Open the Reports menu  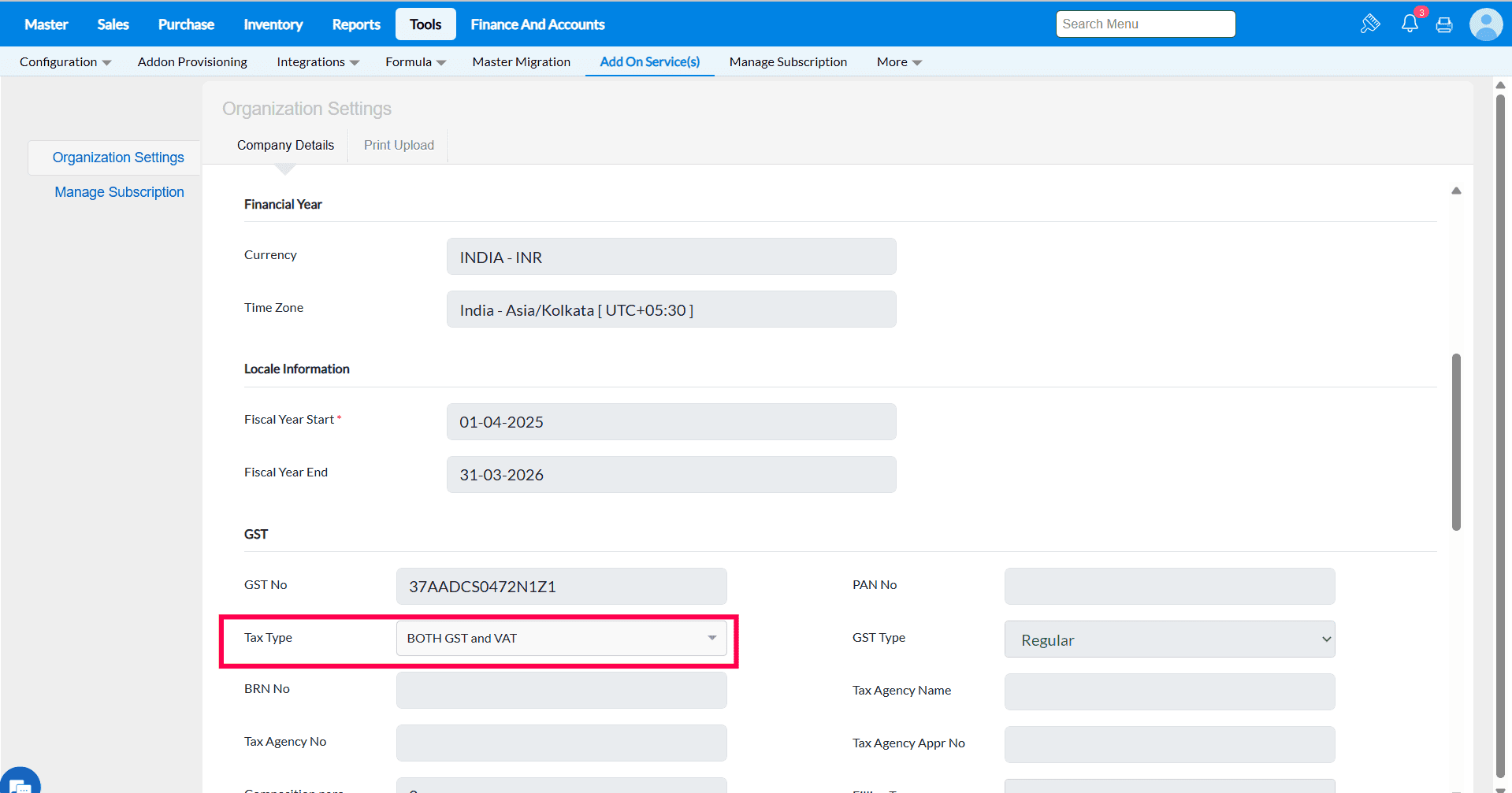click(356, 24)
